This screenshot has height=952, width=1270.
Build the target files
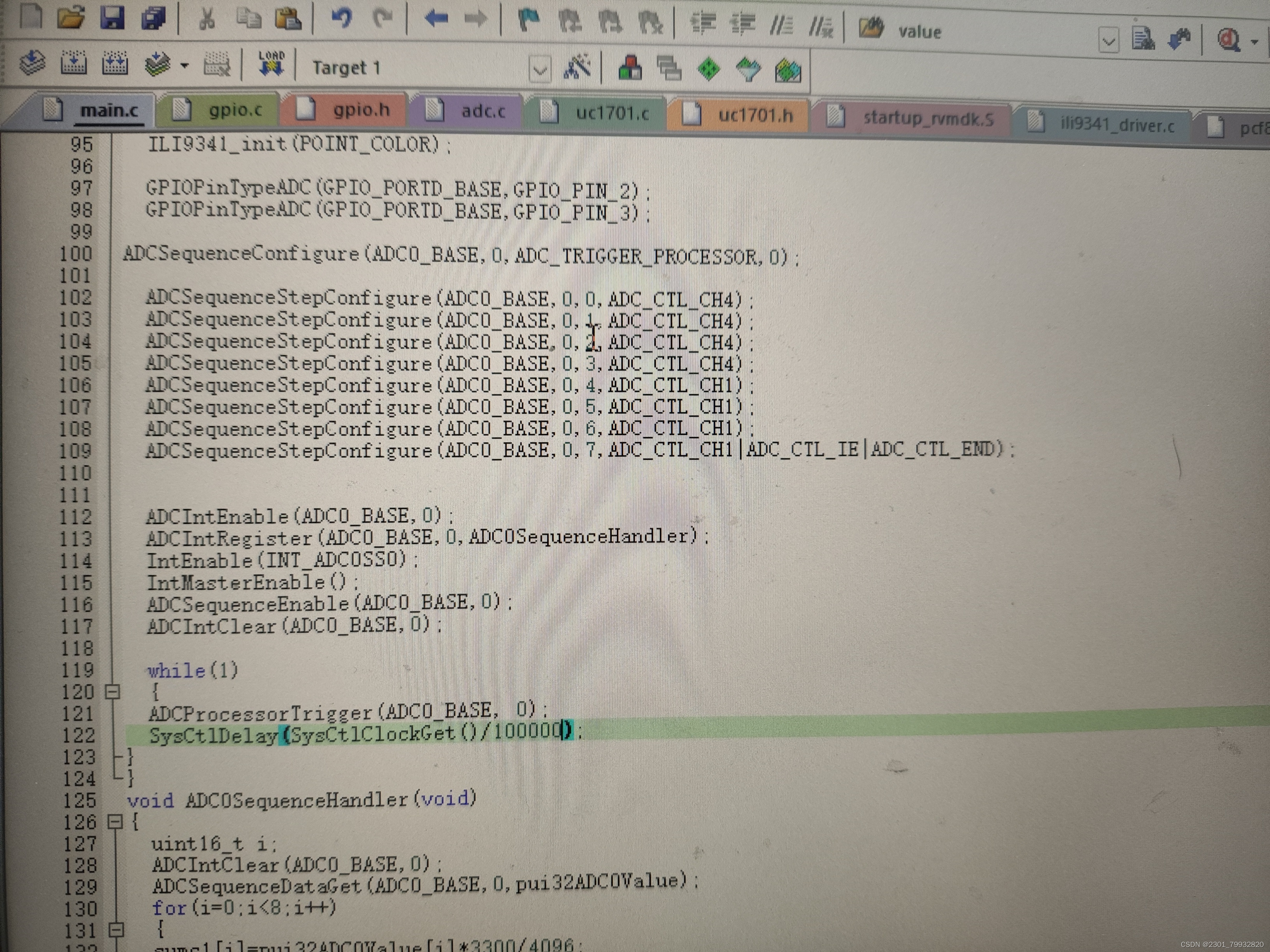click(74, 63)
